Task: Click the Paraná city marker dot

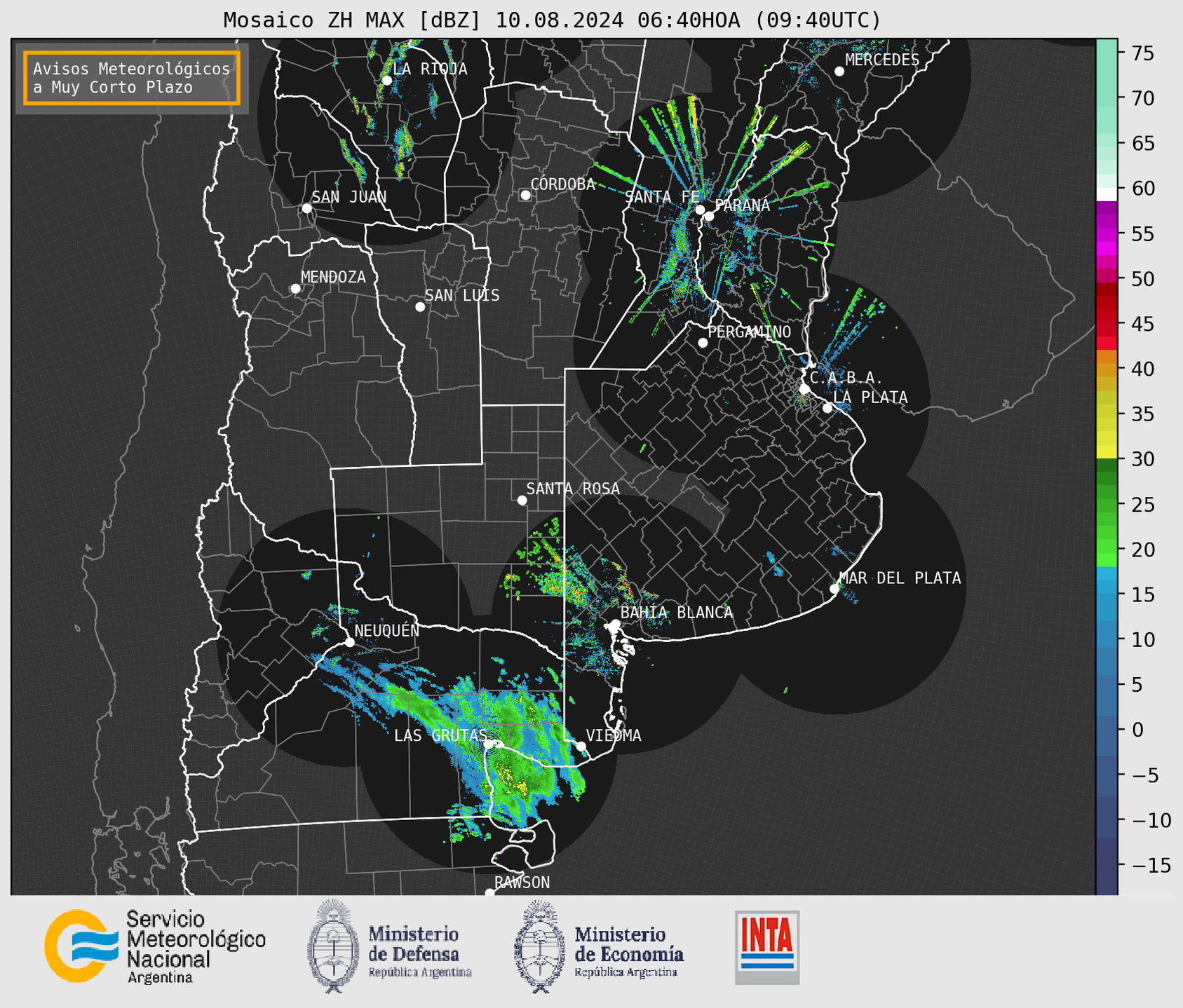Action: pos(709,216)
